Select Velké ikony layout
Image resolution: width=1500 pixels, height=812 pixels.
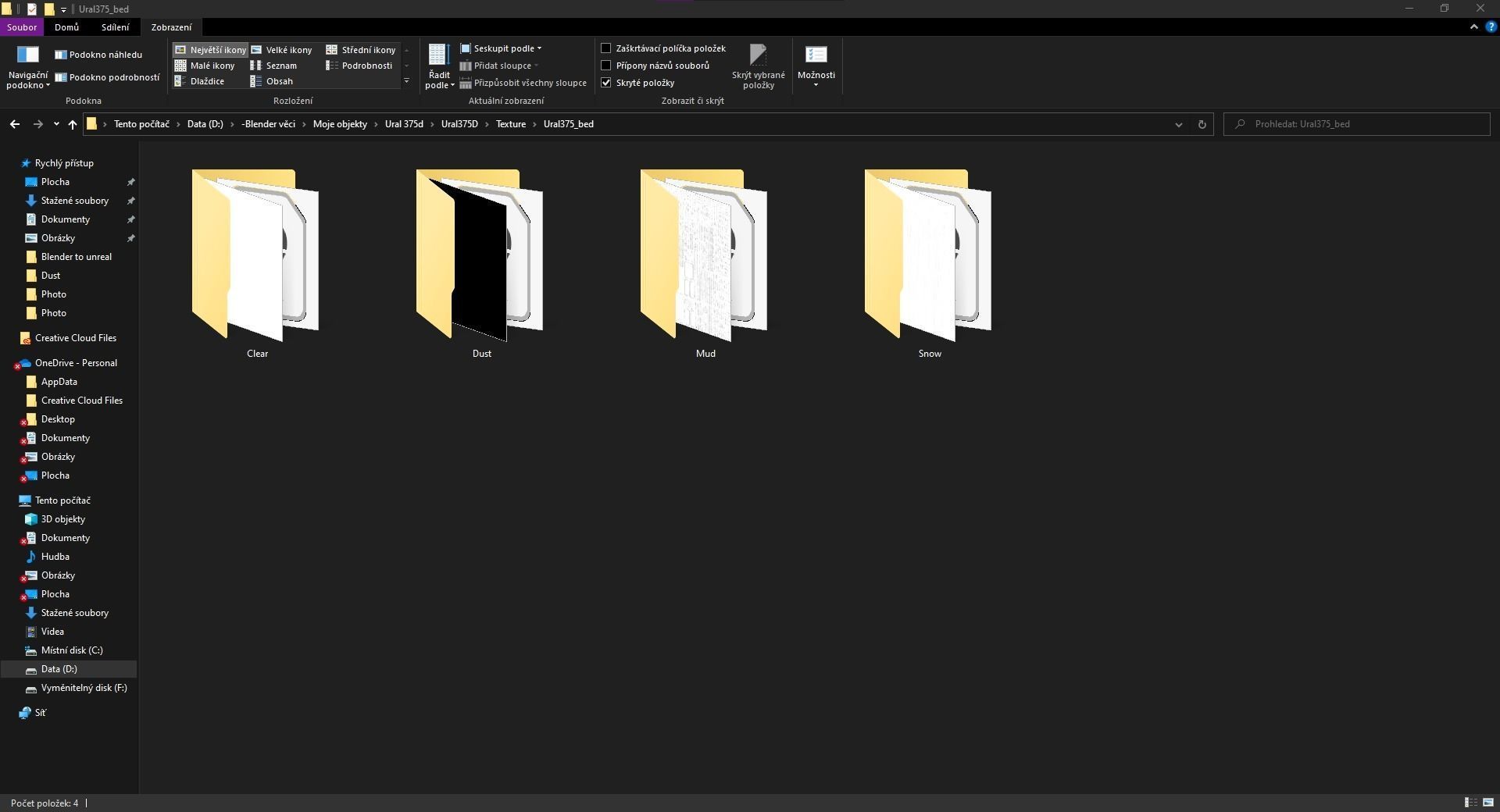(281, 50)
